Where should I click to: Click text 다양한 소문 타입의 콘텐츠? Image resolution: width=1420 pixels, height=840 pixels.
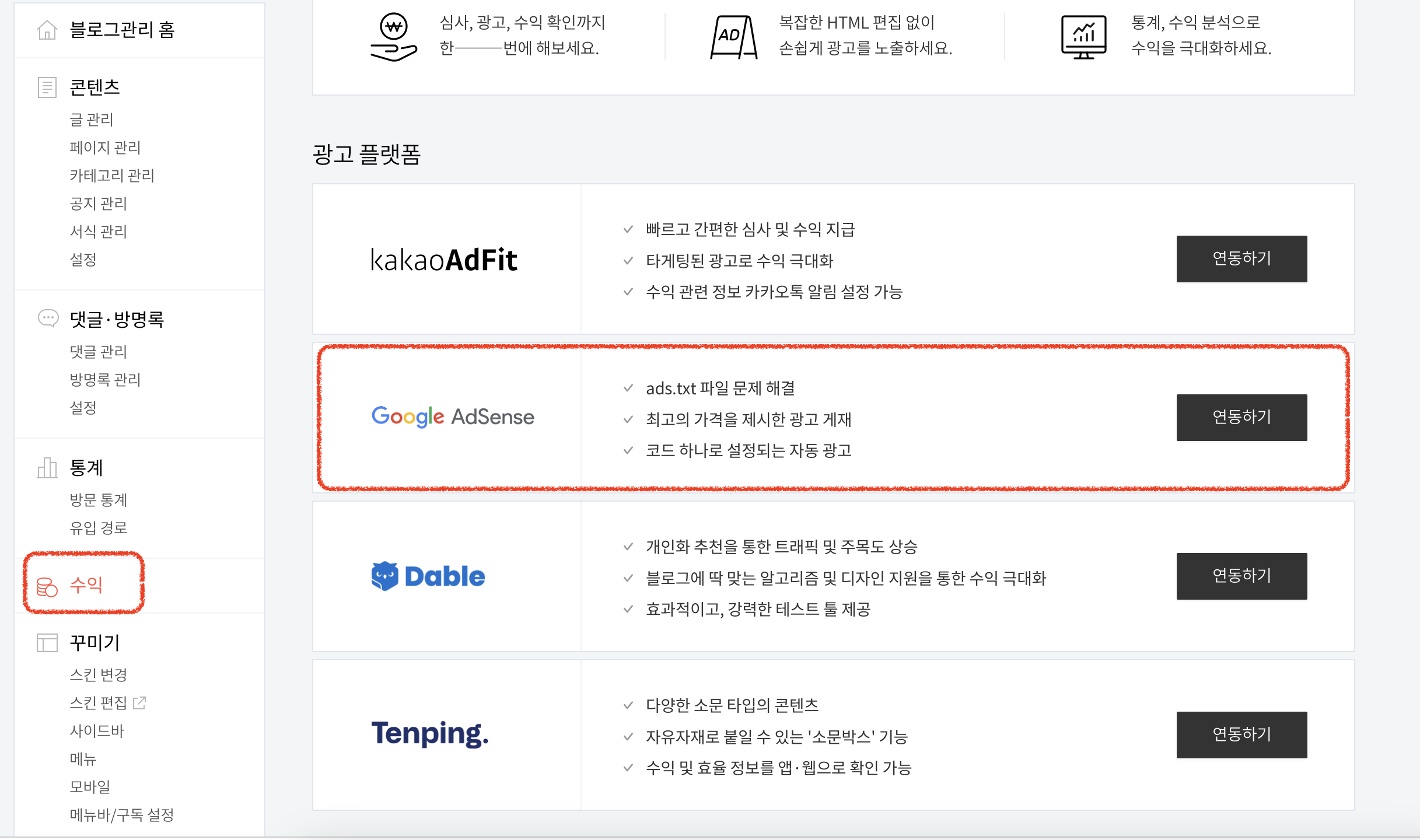(x=732, y=705)
